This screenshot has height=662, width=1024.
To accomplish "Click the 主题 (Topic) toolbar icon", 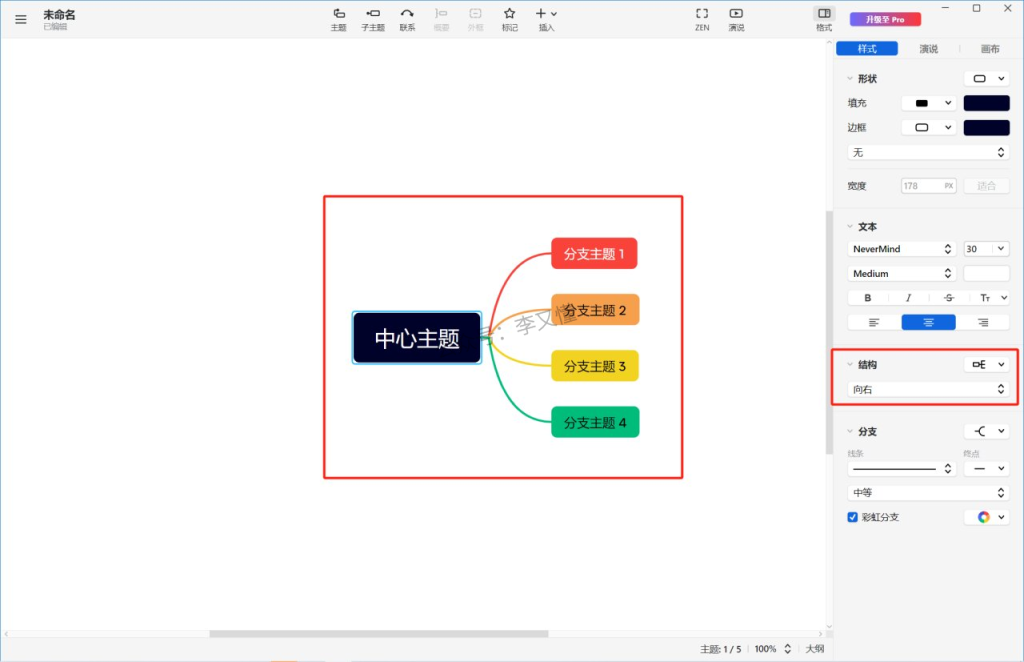I will click(x=338, y=19).
